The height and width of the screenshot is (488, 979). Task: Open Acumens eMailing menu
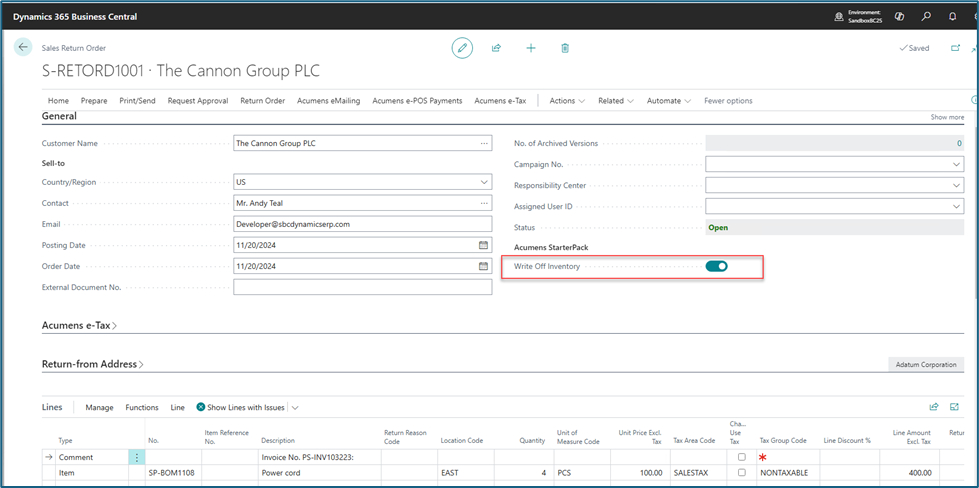pyautogui.click(x=328, y=100)
